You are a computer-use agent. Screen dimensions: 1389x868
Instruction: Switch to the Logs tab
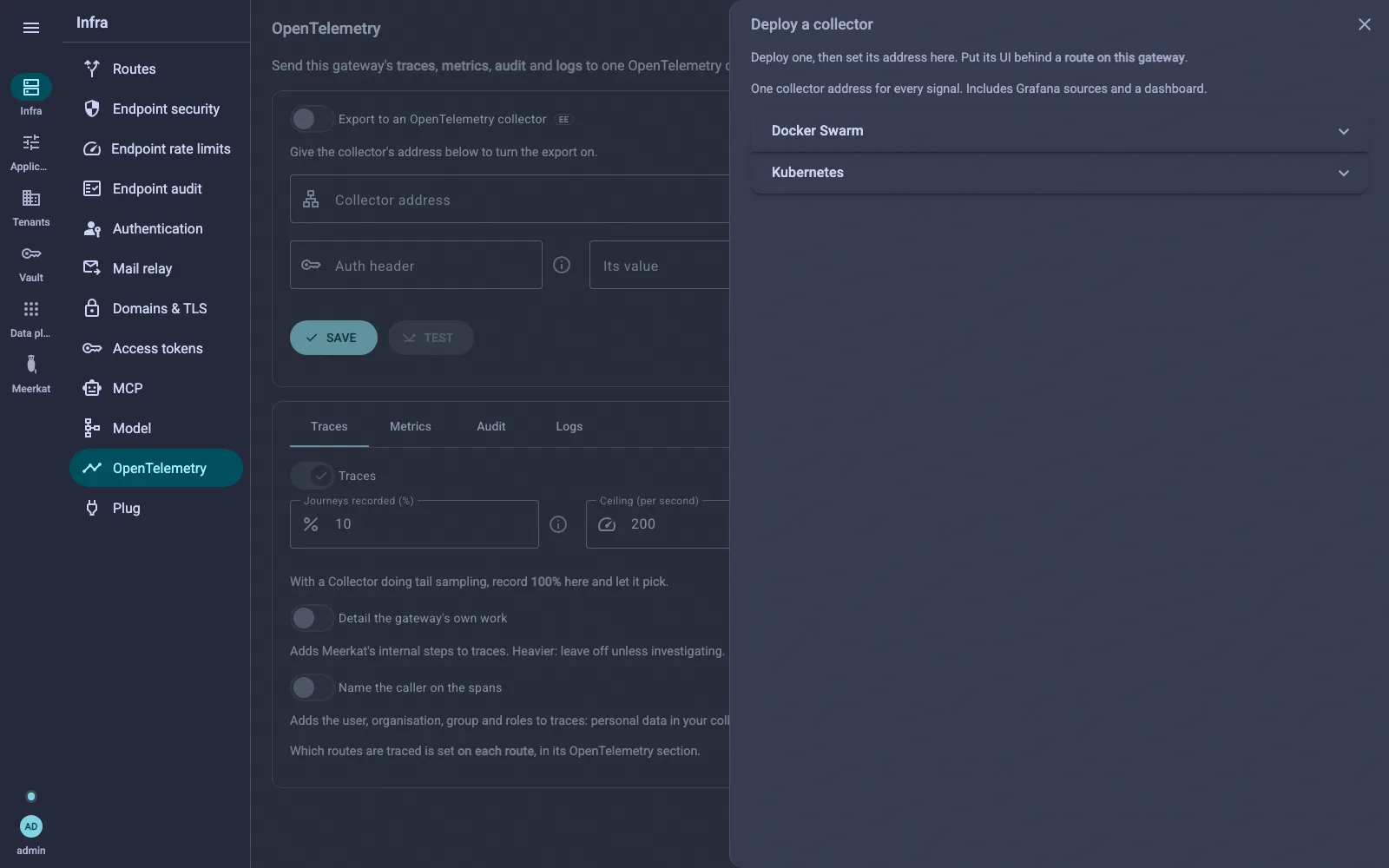[x=569, y=426]
